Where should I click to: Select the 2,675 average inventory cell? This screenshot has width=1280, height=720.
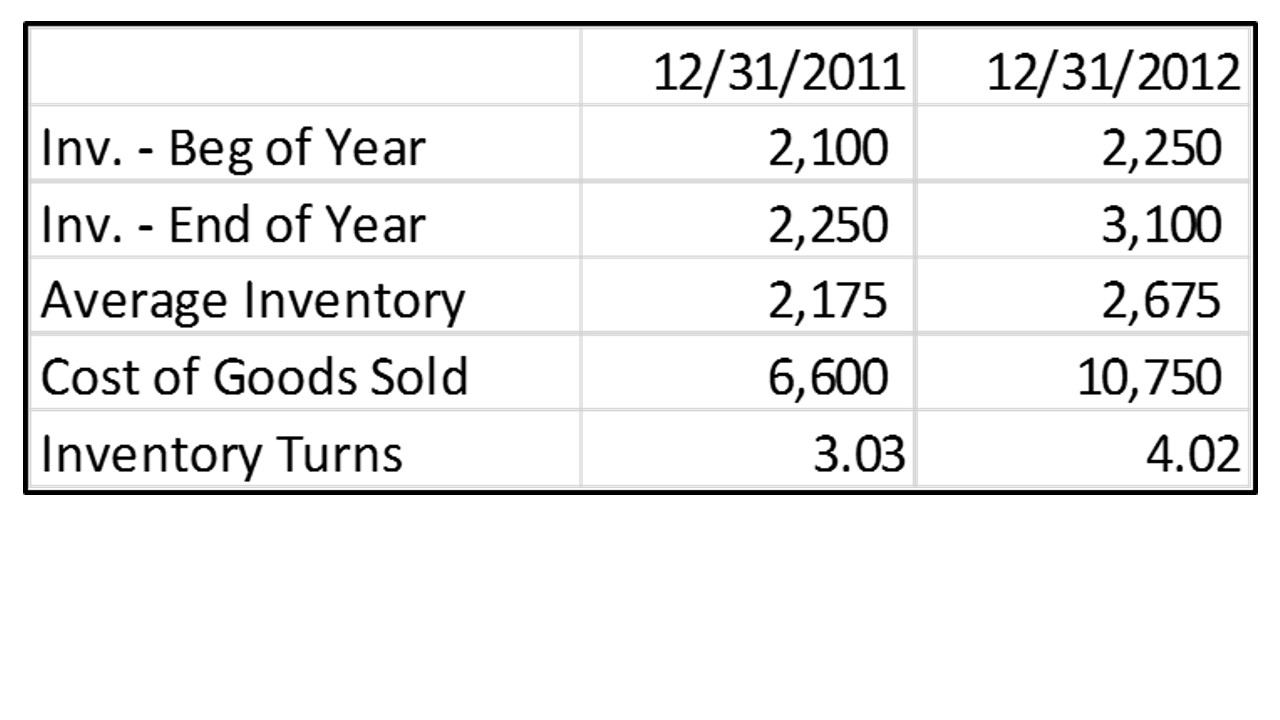click(1083, 295)
